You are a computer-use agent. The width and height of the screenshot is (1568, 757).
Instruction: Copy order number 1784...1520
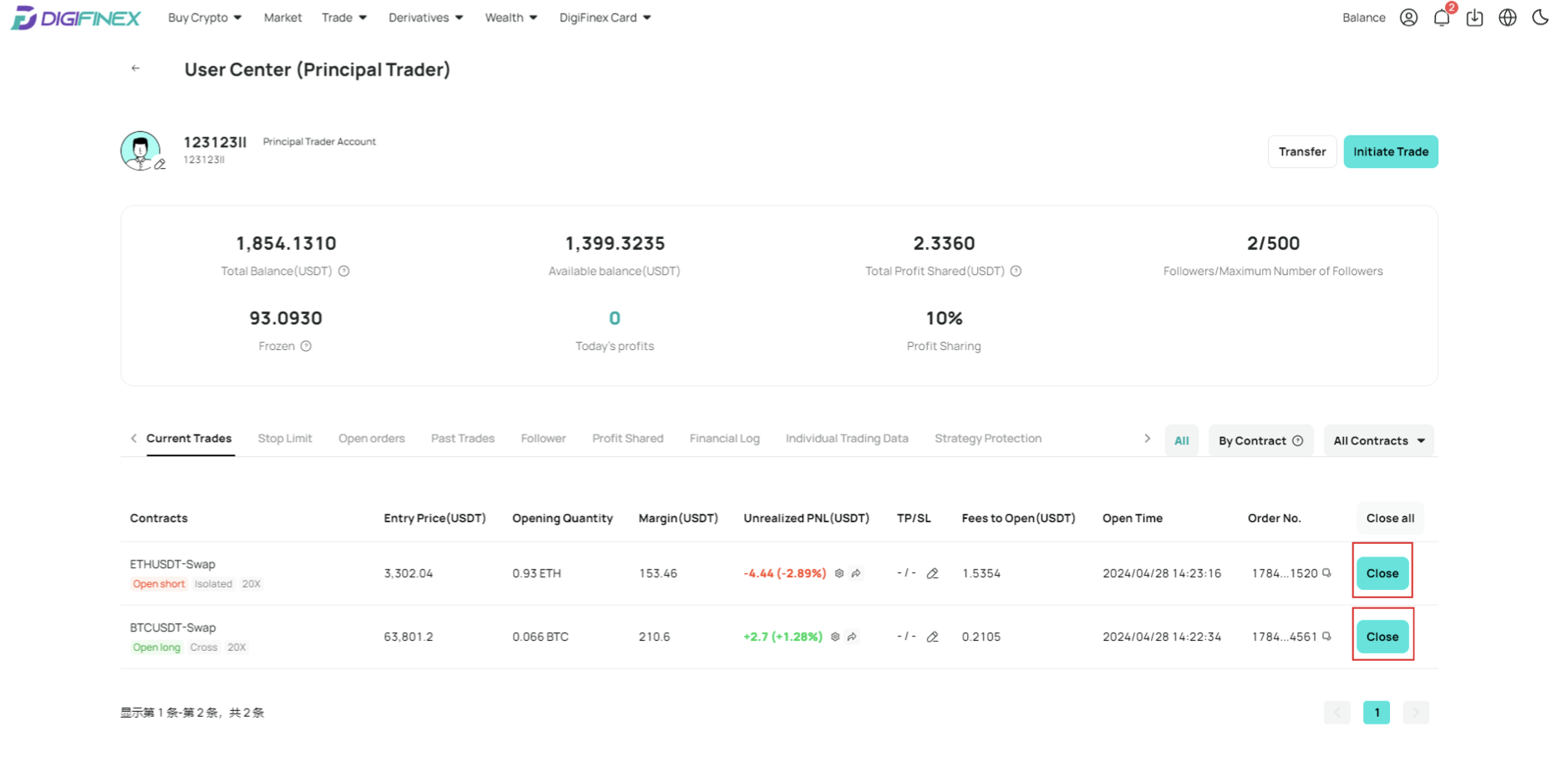[x=1326, y=572]
